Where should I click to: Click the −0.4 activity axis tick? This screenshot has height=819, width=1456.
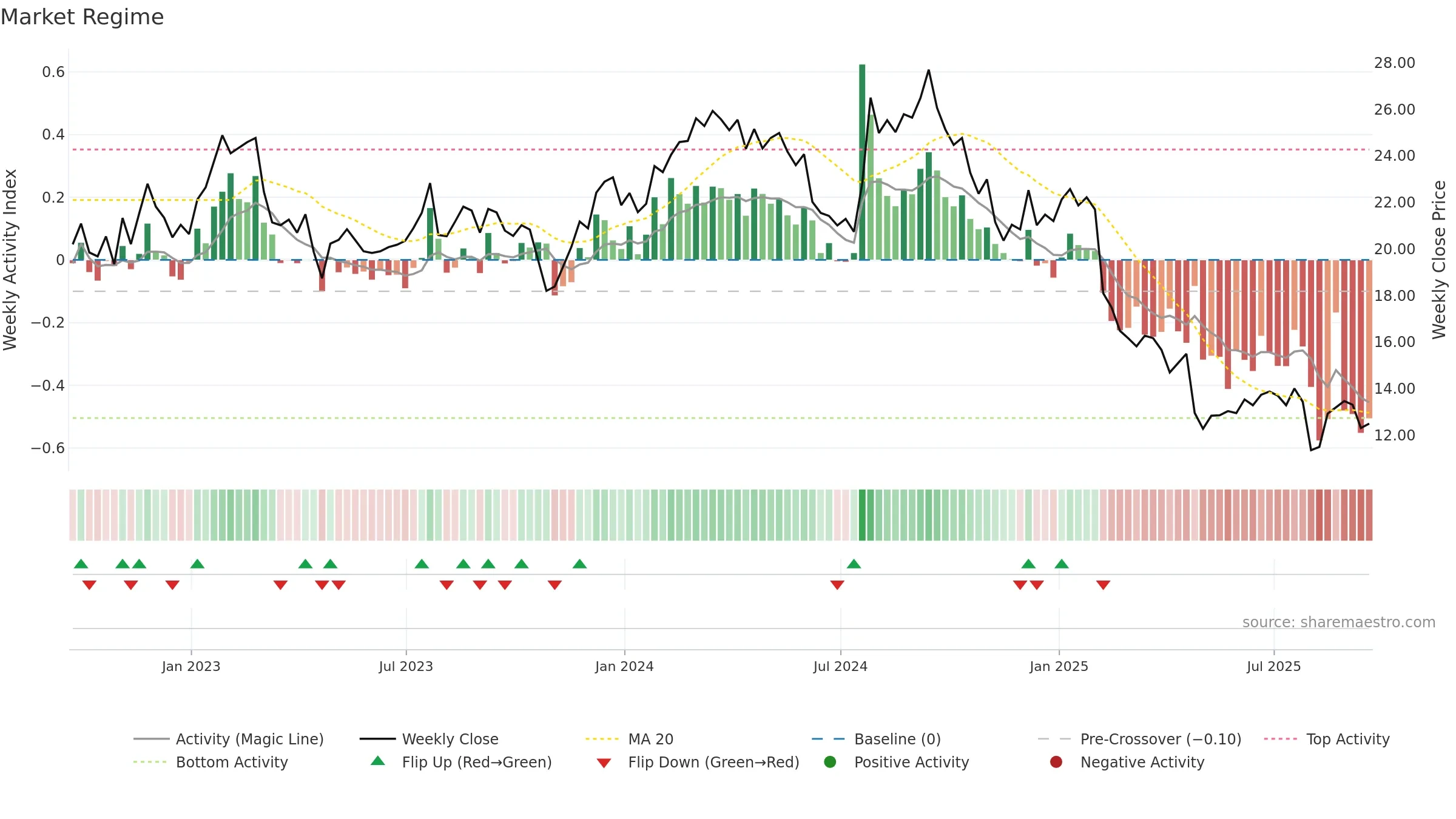pyautogui.click(x=48, y=385)
